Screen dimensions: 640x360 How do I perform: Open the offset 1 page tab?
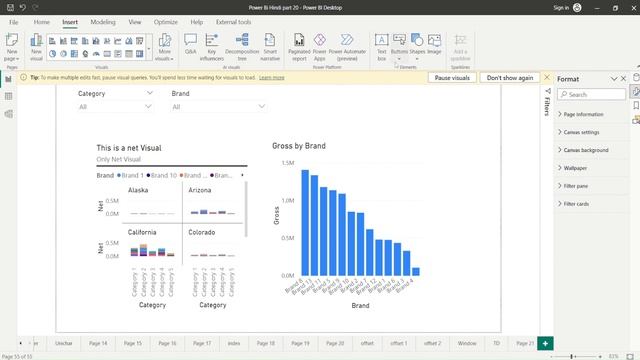pyautogui.click(x=399, y=343)
